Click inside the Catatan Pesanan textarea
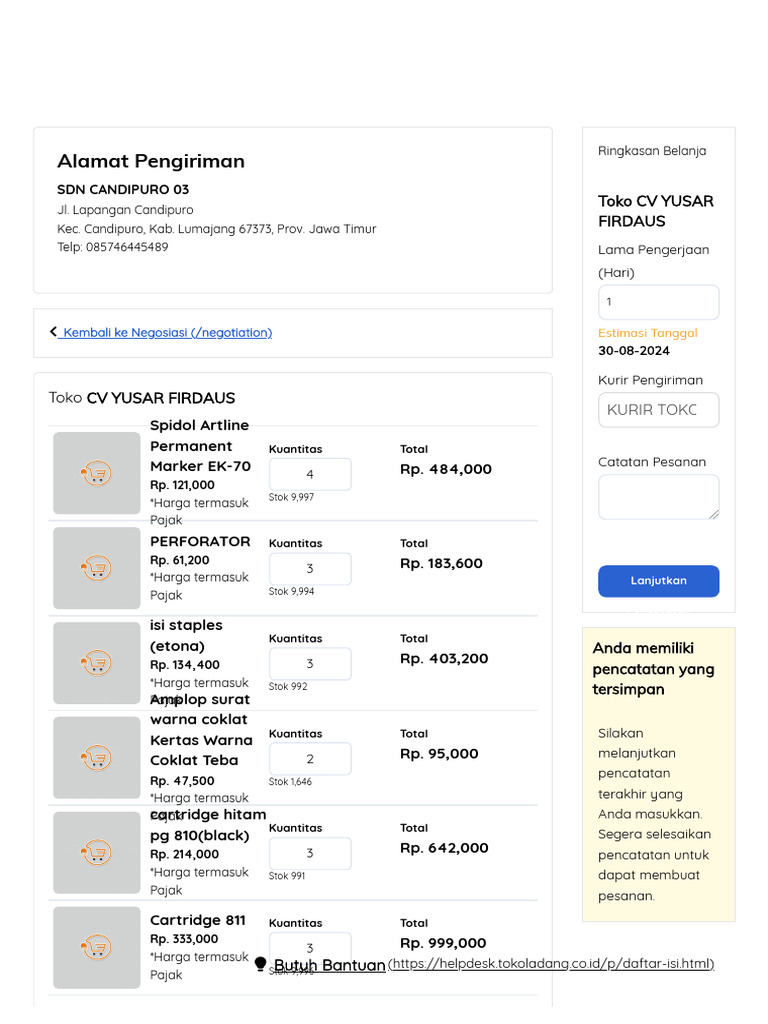 pos(657,496)
